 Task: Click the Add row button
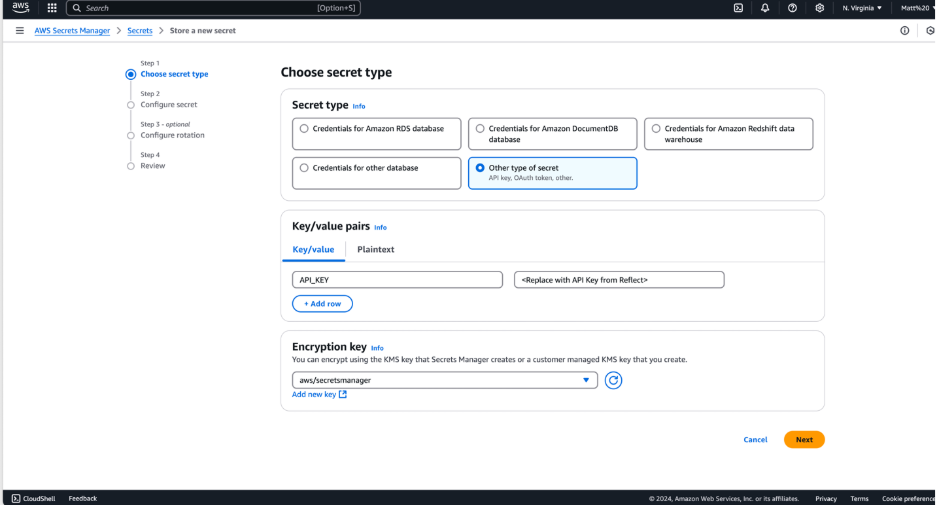tap(322, 304)
